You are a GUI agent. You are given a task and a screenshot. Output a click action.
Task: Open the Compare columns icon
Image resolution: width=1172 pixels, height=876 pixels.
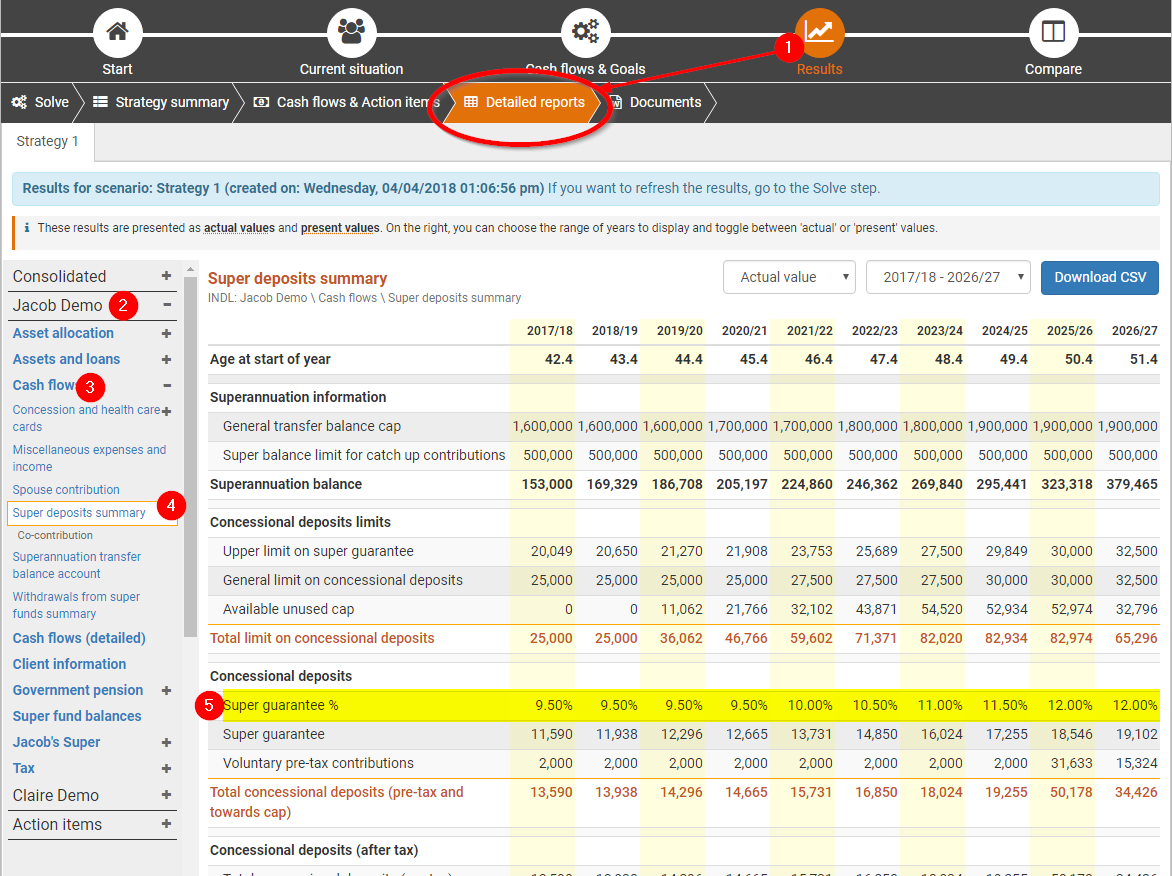point(1053,32)
